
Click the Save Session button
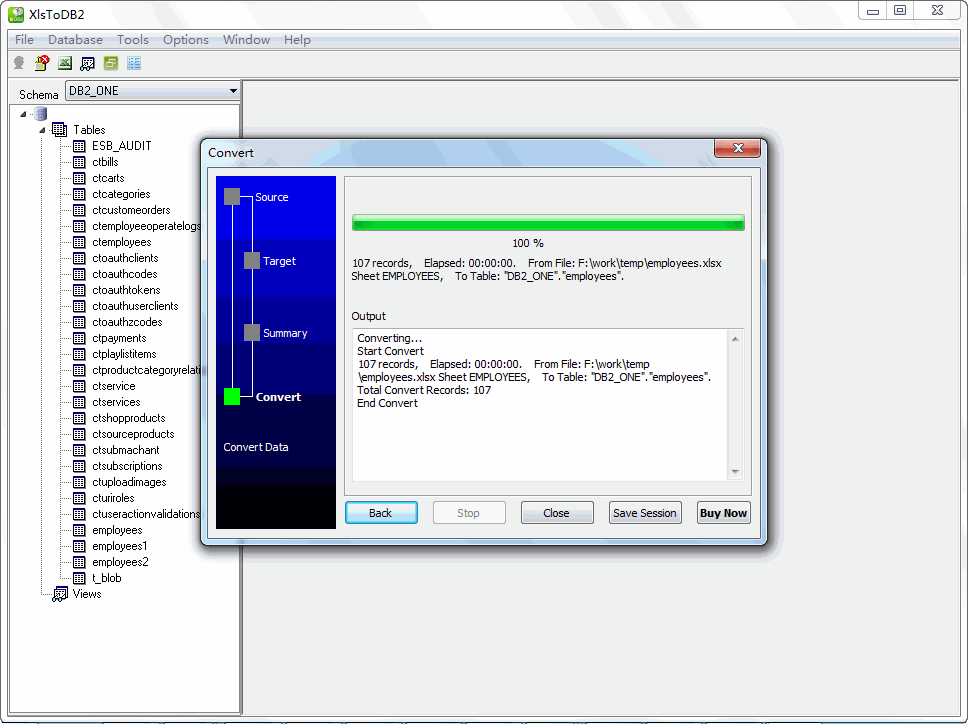[x=645, y=513]
